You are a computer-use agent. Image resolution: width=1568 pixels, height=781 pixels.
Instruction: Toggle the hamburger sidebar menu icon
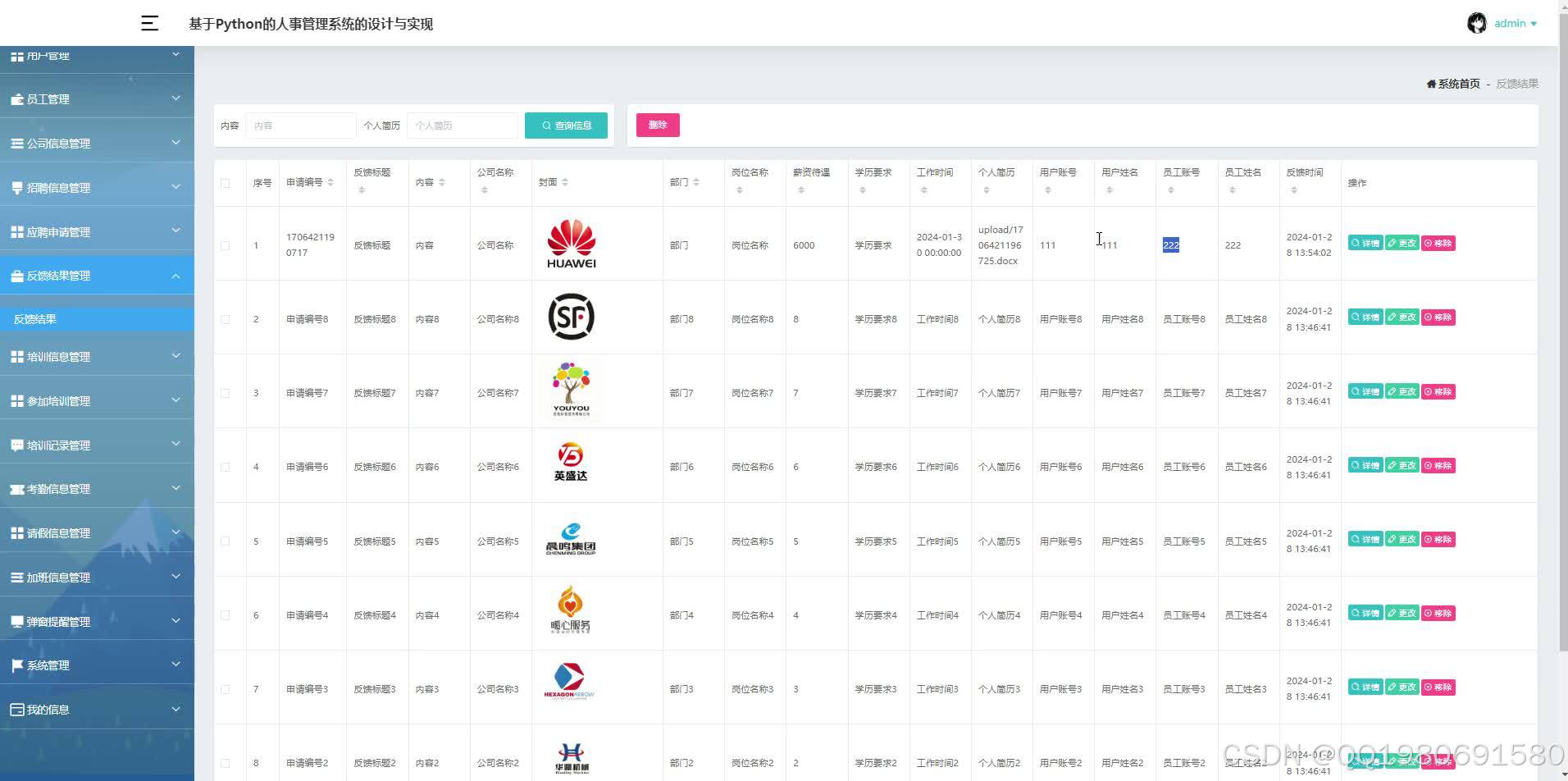coord(149,23)
